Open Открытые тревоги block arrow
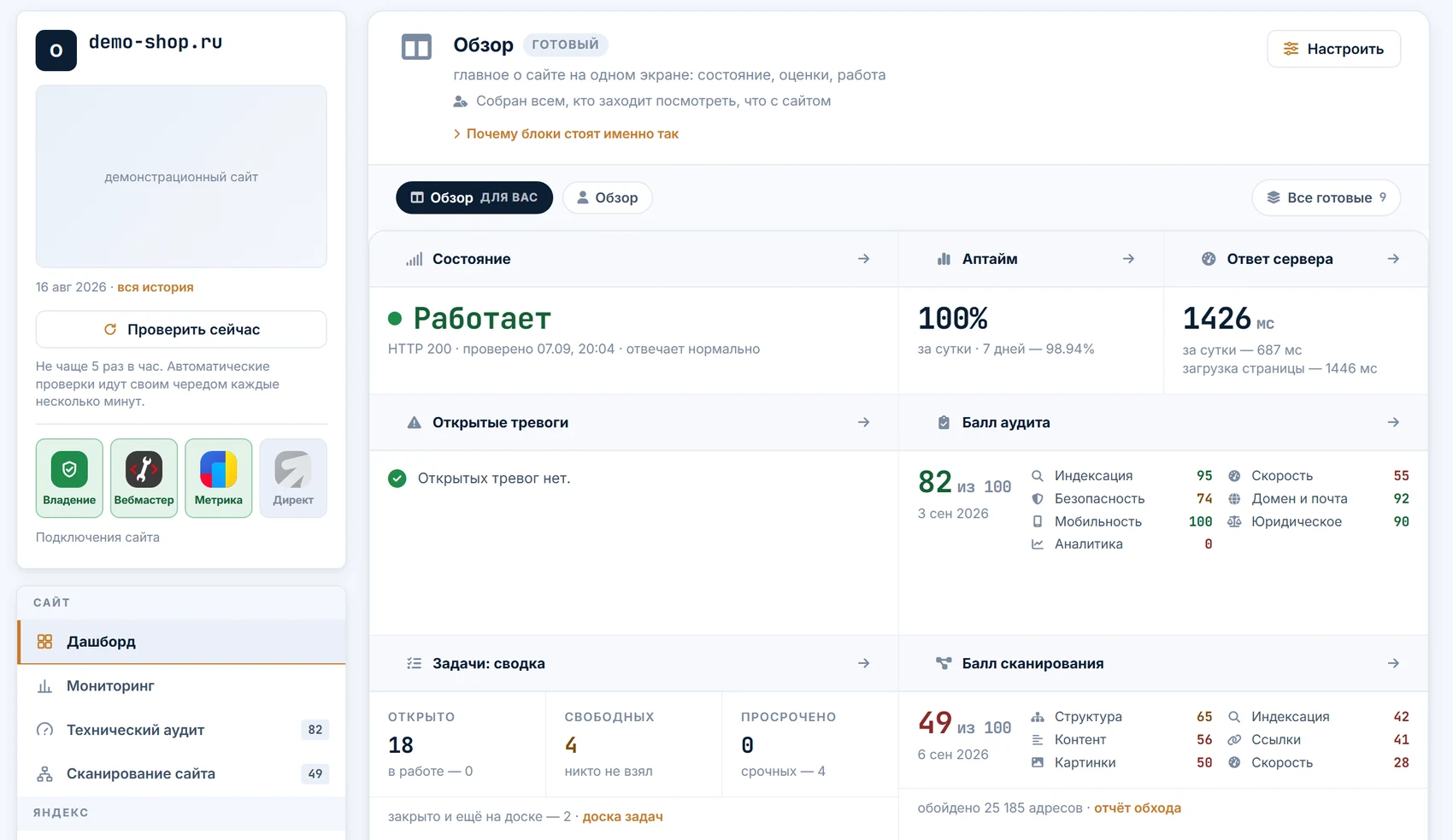 click(x=863, y=422)
